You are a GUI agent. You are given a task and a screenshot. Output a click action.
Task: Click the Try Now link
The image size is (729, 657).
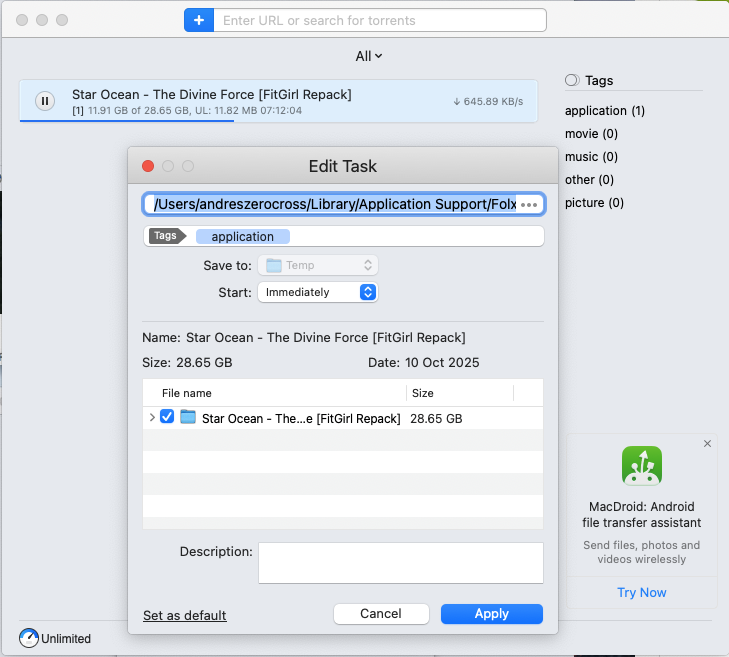point(642,592)
